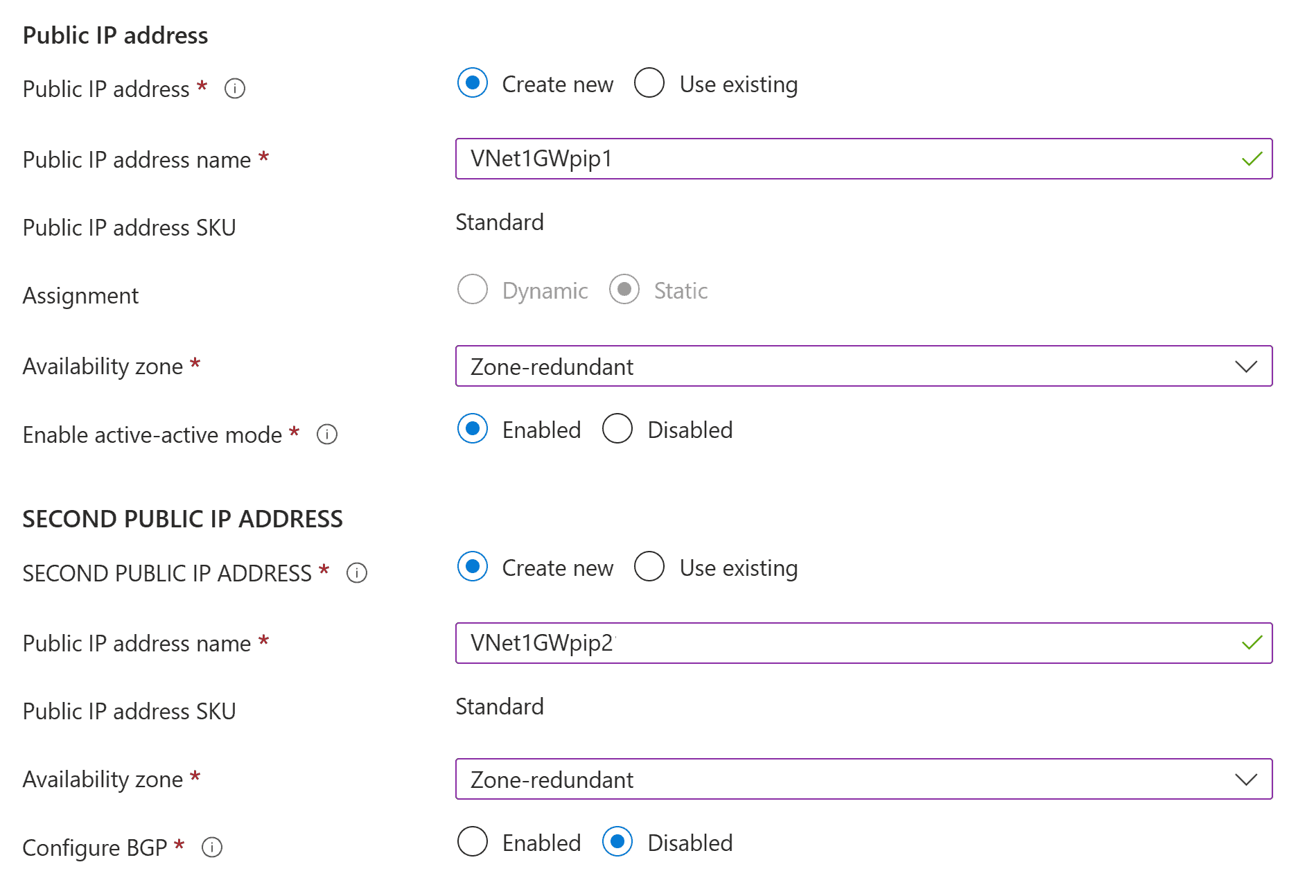Select Use existing for second public IP
This screenshot has height=896, width=1316.
coord(649,567)
